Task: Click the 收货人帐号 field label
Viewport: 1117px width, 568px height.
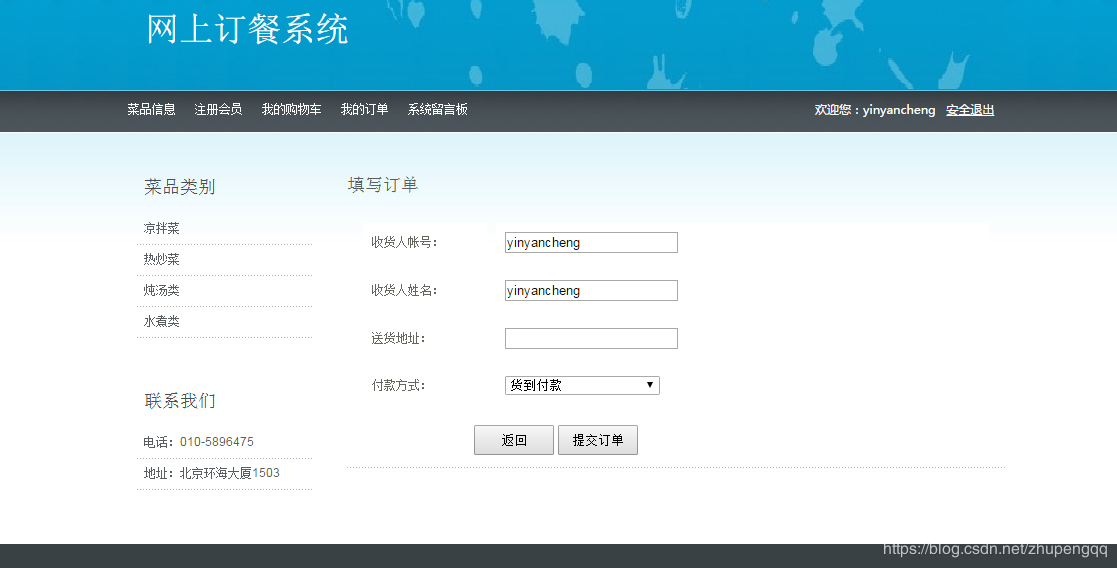Action: tap(404, 242)
